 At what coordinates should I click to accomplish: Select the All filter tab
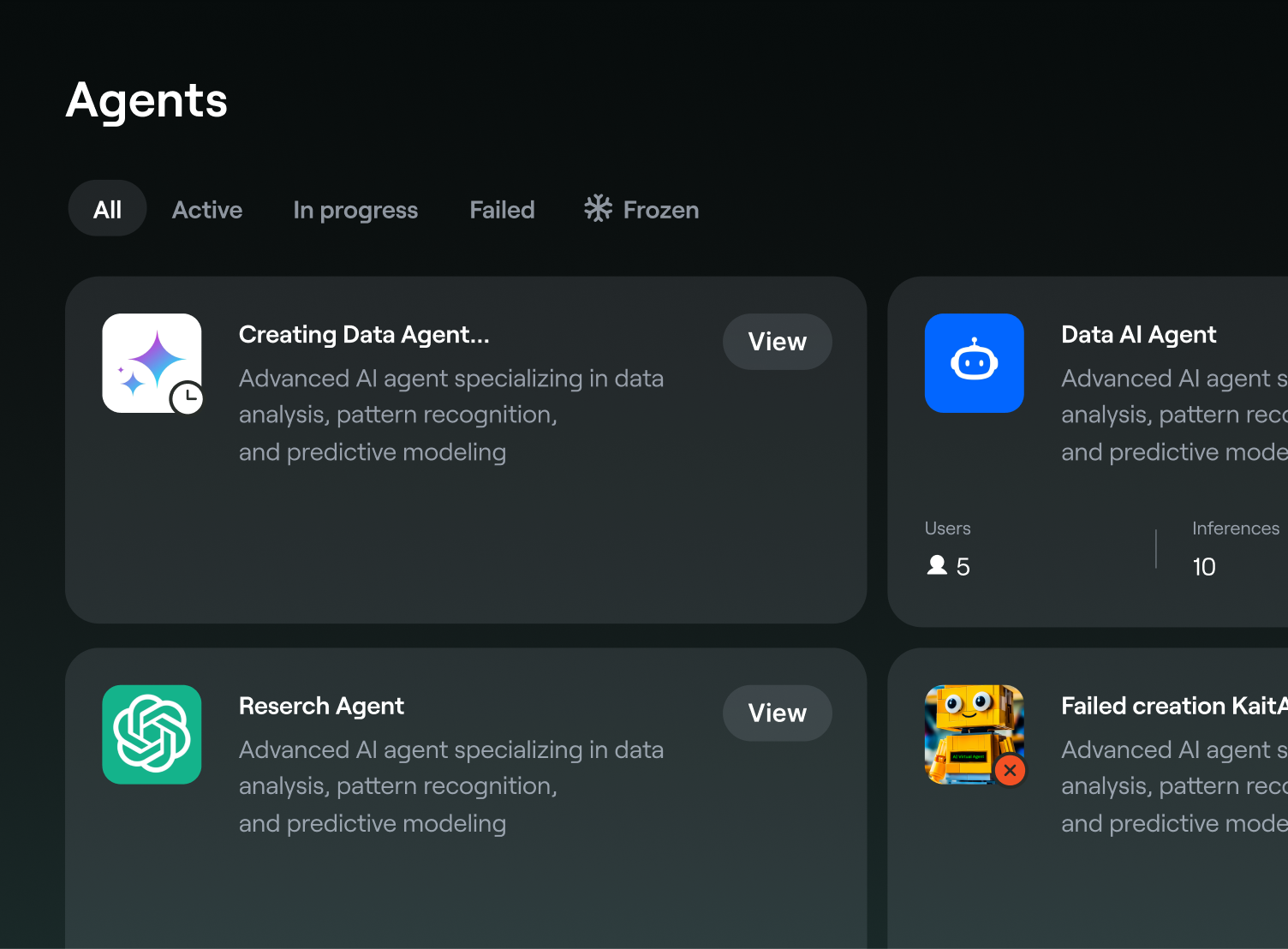[107, 209]
